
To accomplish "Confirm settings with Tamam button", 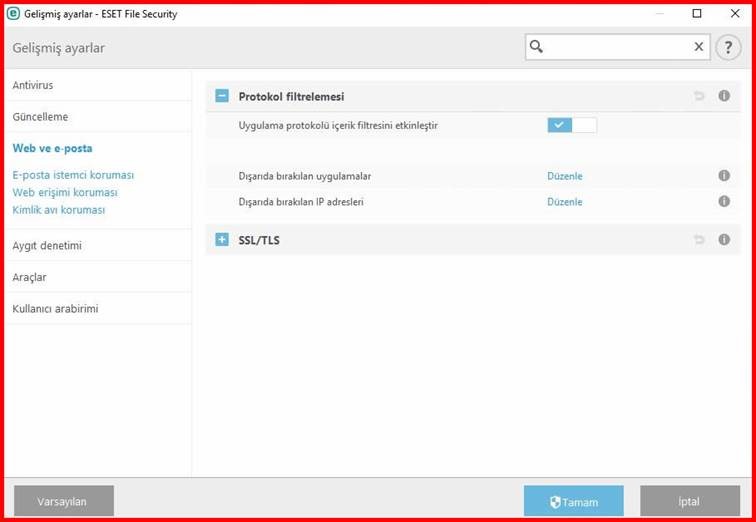I will (x=574, y=501).
